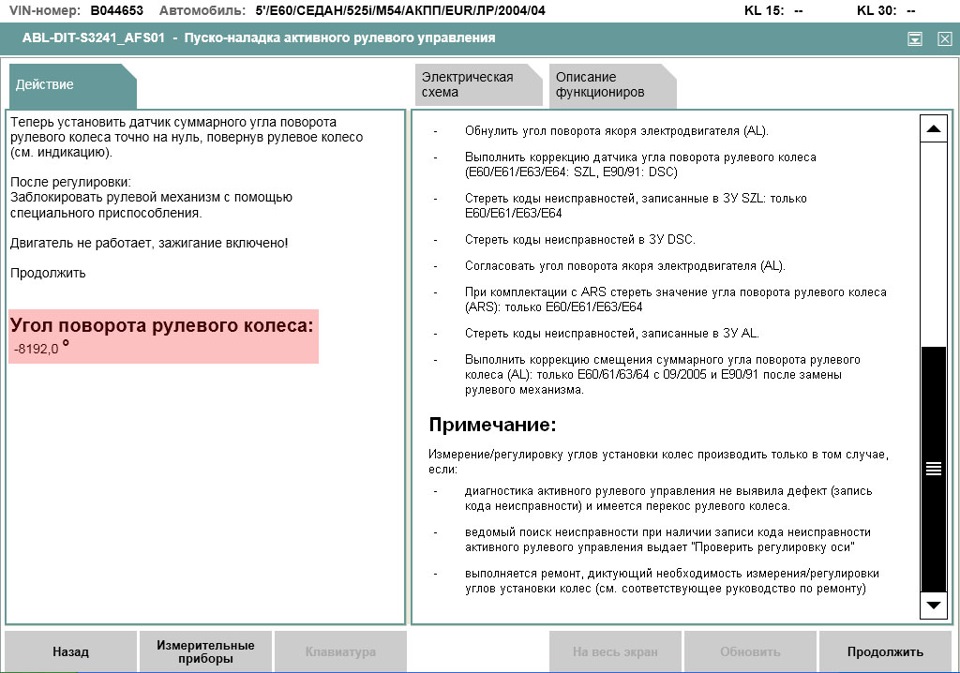Click the heading Угол поворота рулевого колеса
The width and height of the screenshot is (960, 673).
tap(162, 325)
